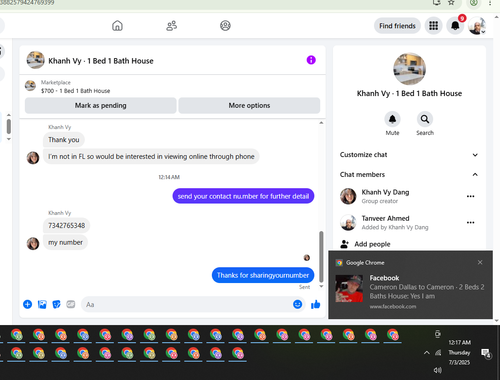
Task: Click the 'my number' message bubble
Action: tap(65, 242)
